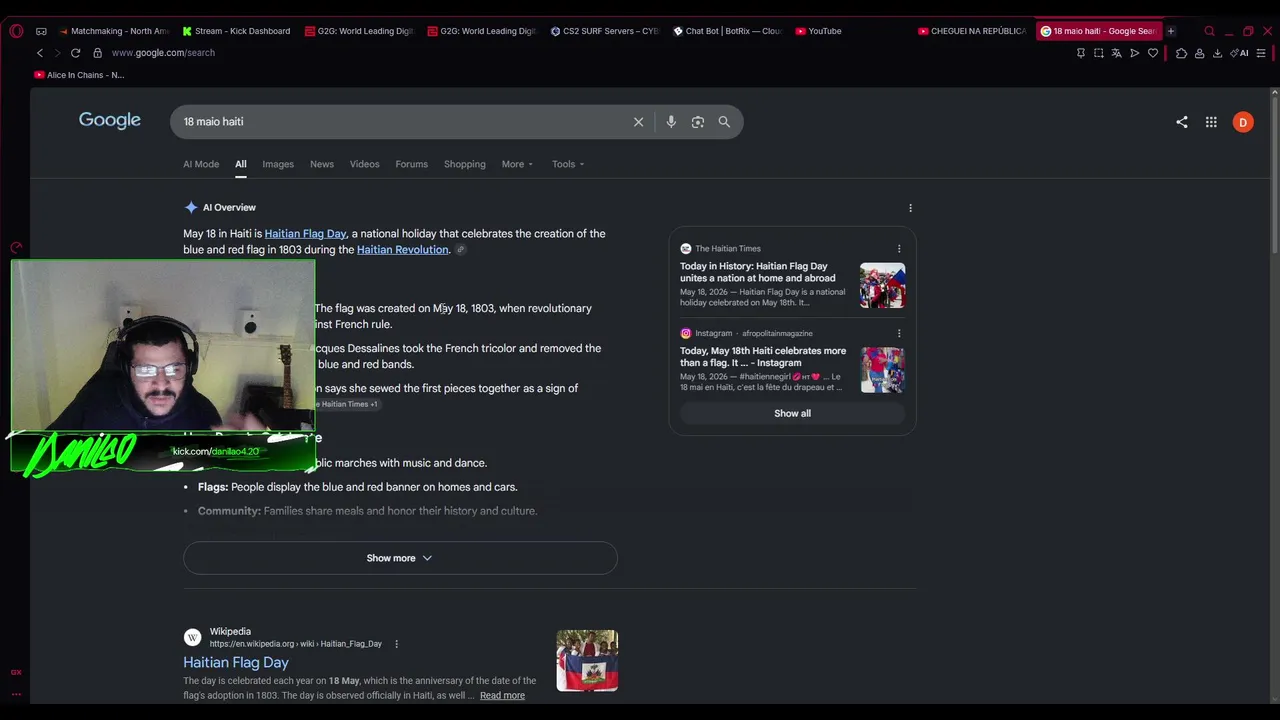Take a page snapshot with the capture icon
1280x720 pixels.
click(x=1098, y=53)
